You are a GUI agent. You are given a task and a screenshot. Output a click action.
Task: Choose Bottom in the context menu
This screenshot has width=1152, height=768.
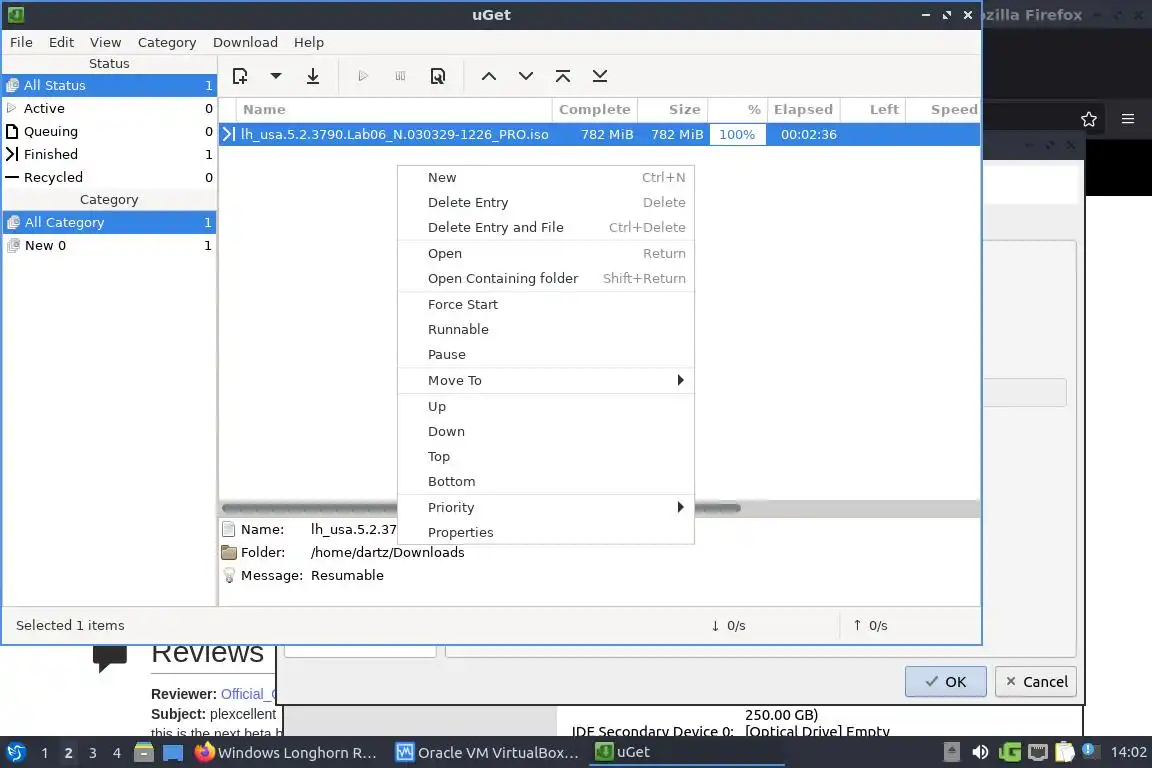point(546,481)
